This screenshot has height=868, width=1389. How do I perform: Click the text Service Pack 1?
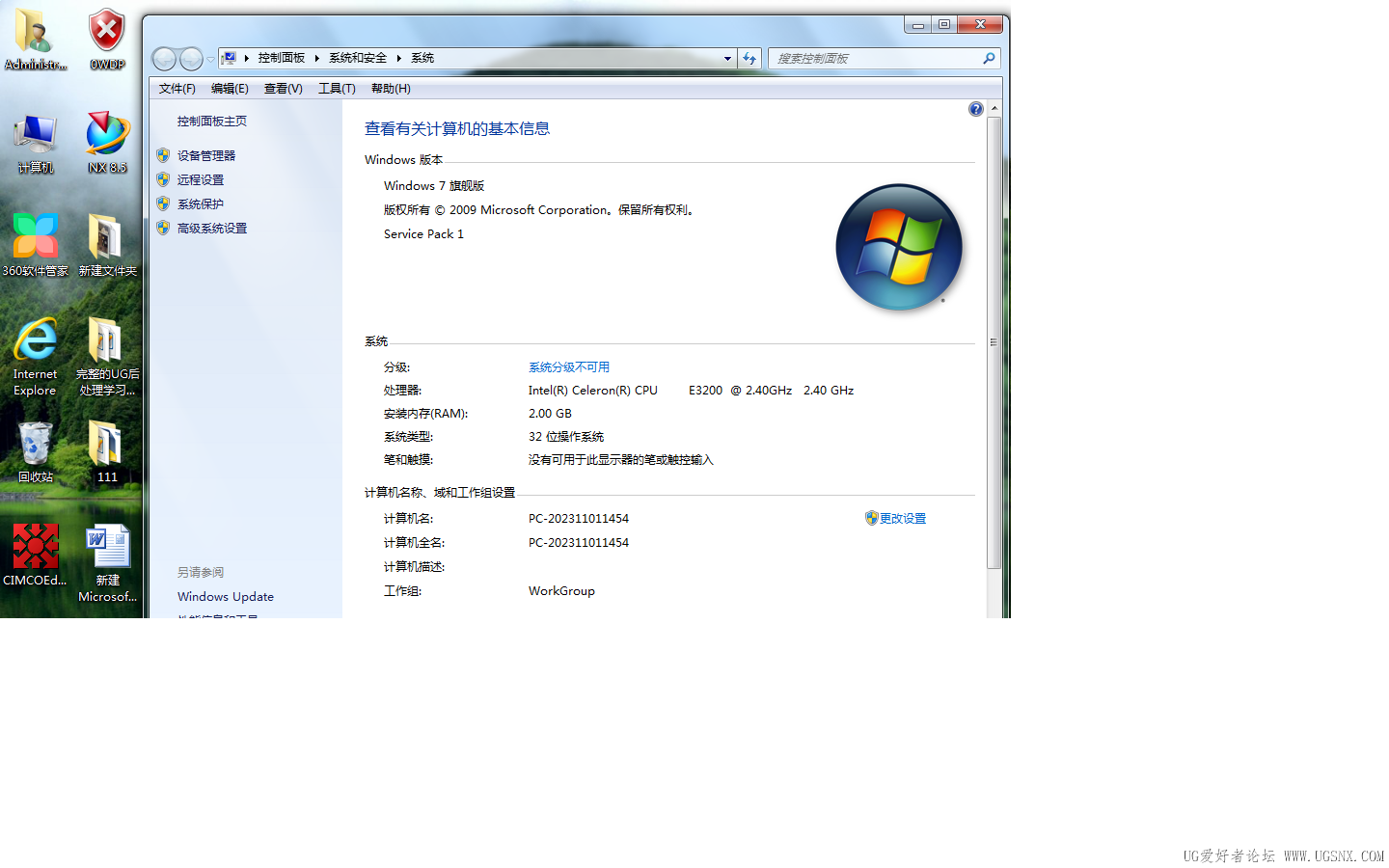pyautogui.click(x=423, y=234)
